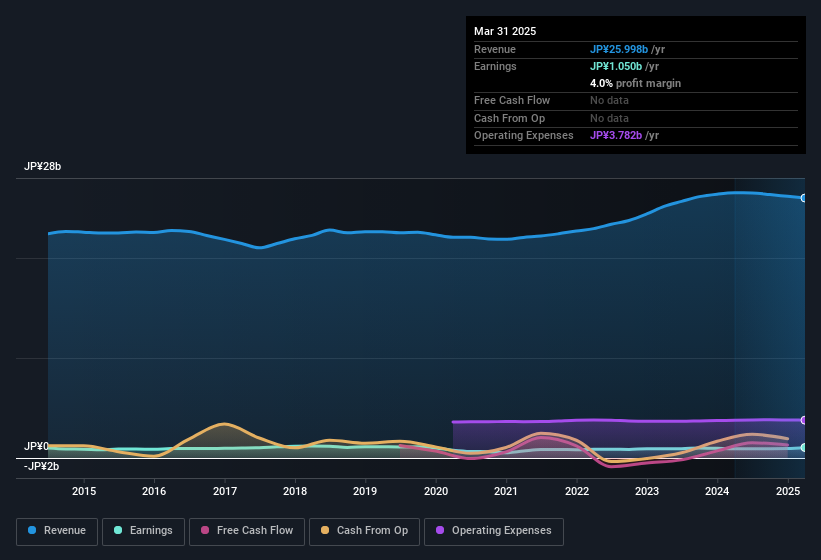Screen dimensions: 821x560
Task: Click the Revenue end-point marker on chart
Action: [x=804, y=198]
